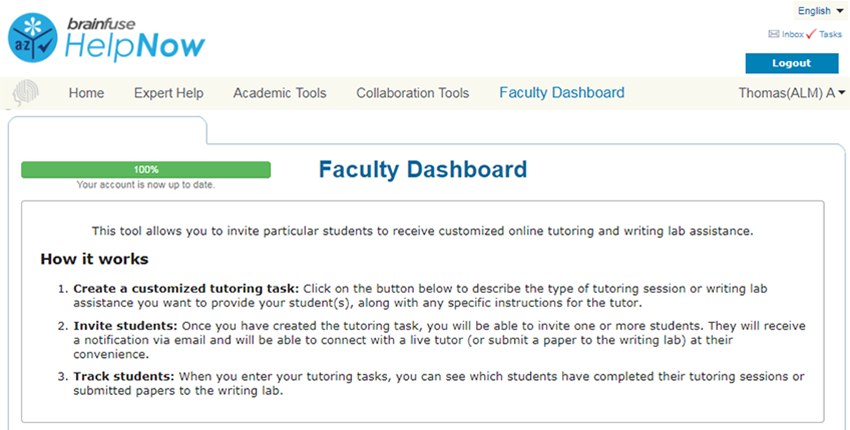Click the "How it works" heading
Viewport: 850px width, 430px height.
coord(94,260)
